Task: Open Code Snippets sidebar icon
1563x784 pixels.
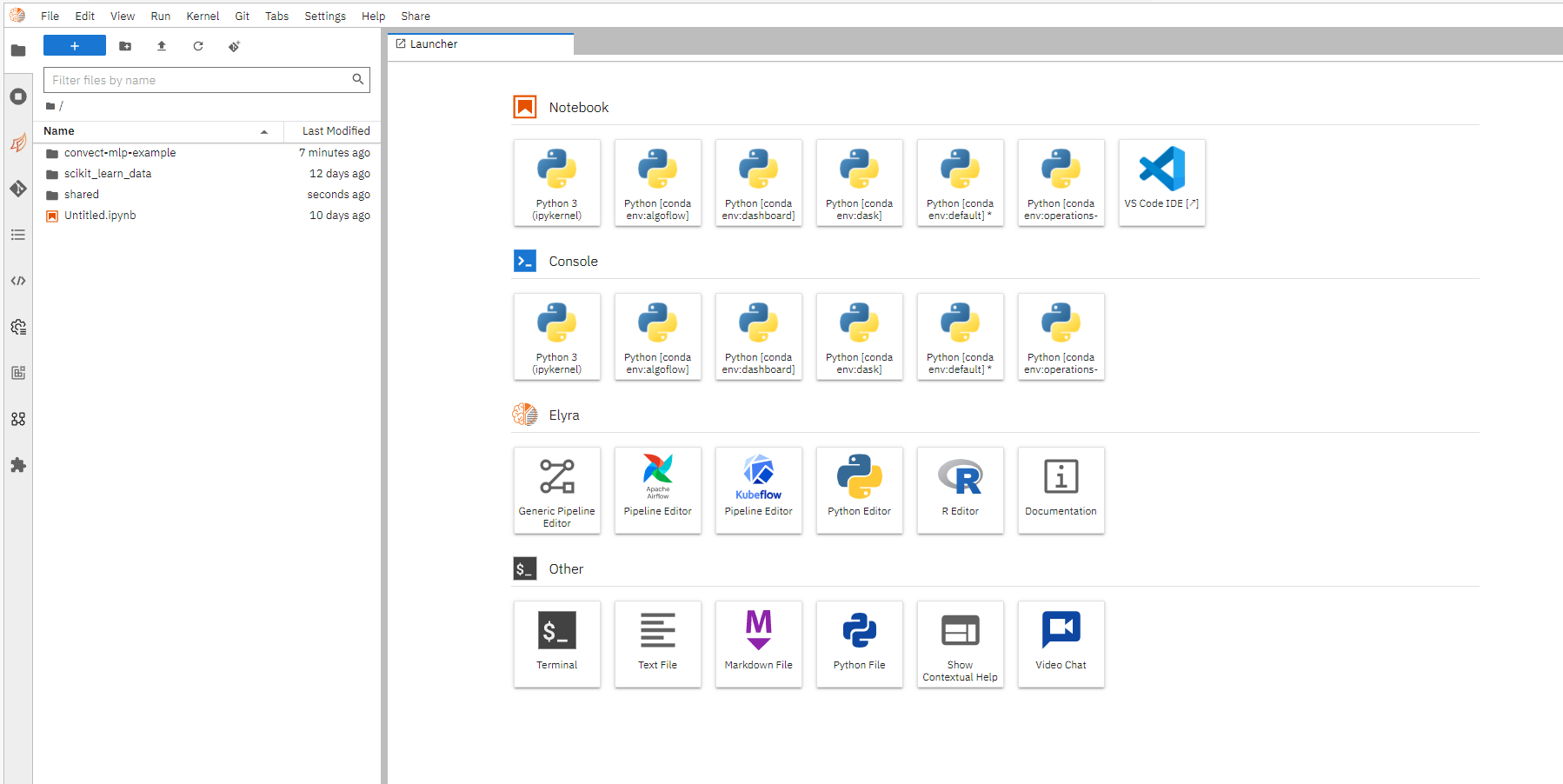Action: point(18,281)
